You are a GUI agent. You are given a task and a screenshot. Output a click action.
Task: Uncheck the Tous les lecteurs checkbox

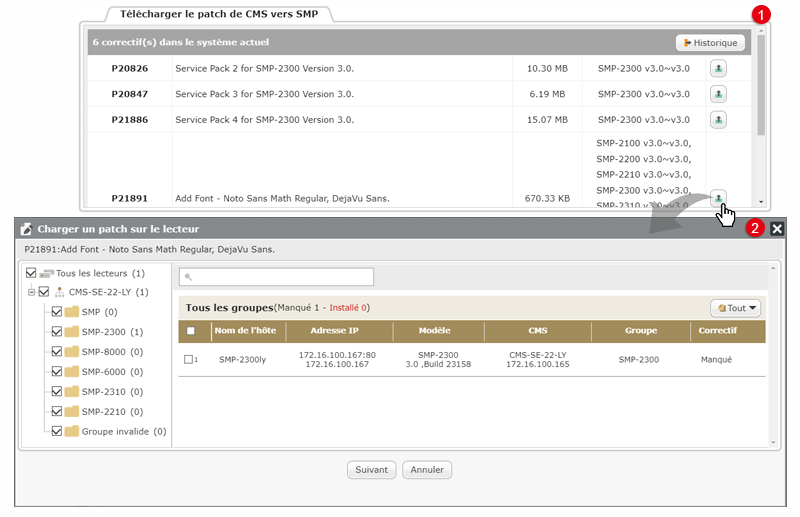click(x=32, y=273)
